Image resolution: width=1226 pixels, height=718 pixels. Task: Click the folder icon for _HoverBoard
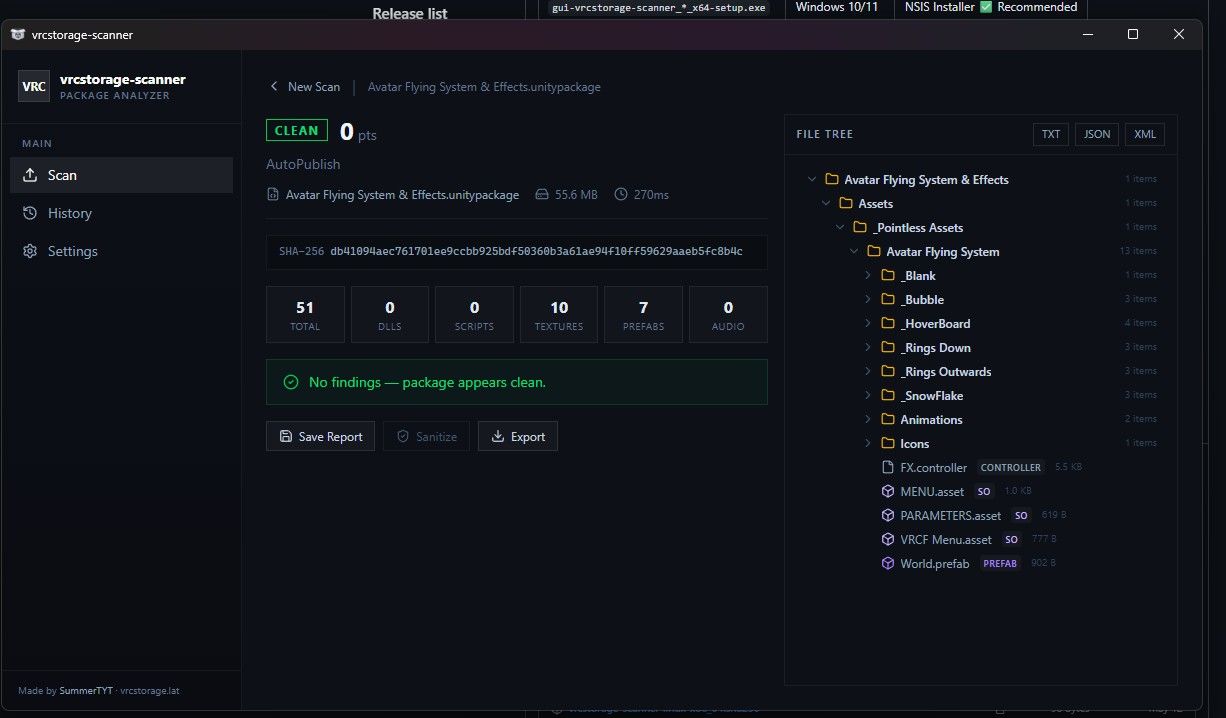coord(888,324)
